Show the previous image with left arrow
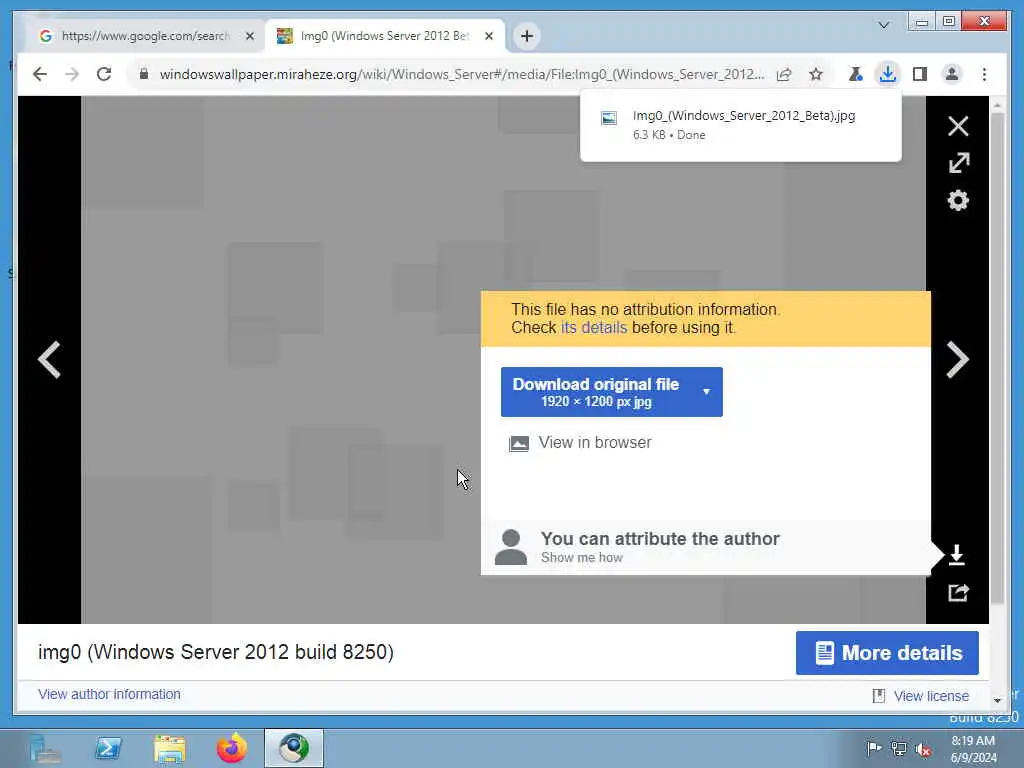This screenshot has width=1024, height=768. (49, 359)
